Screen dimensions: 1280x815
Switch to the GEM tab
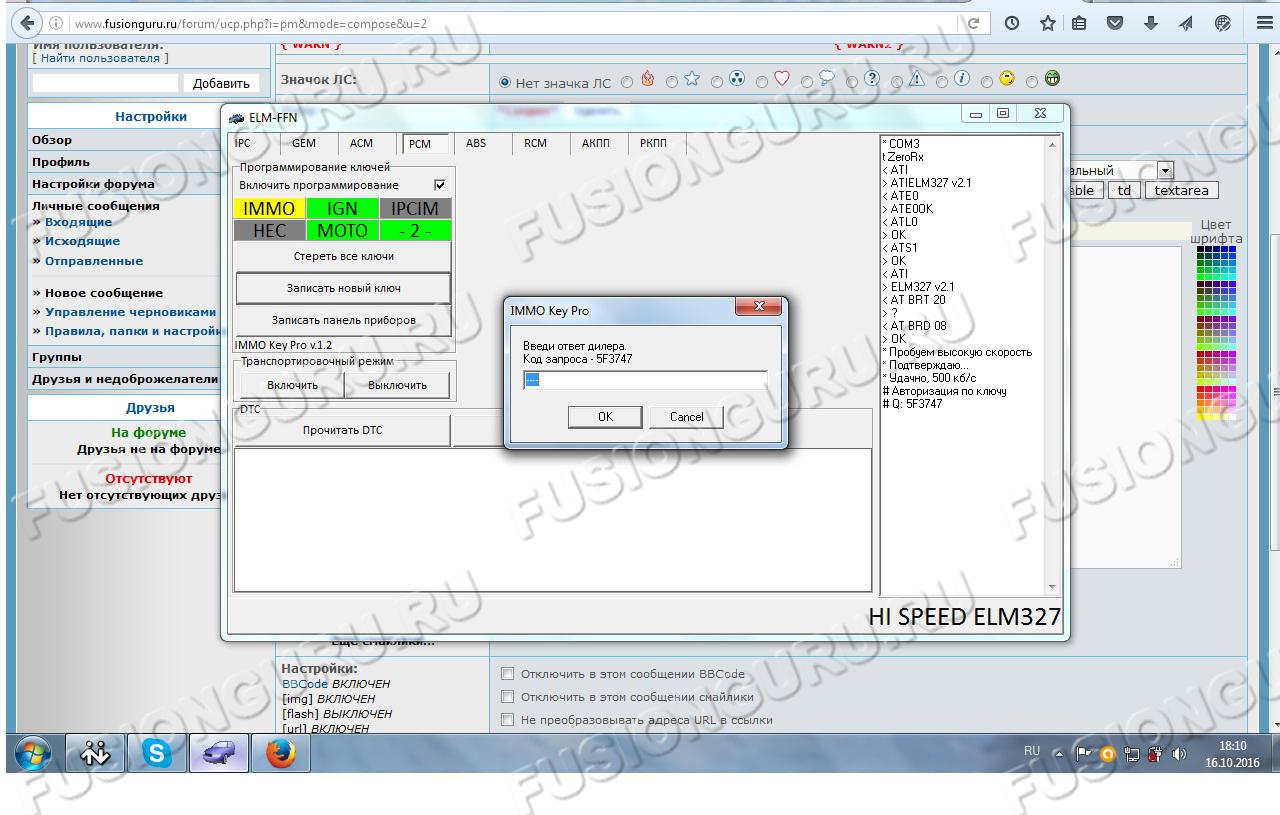(x=304, y=143)
